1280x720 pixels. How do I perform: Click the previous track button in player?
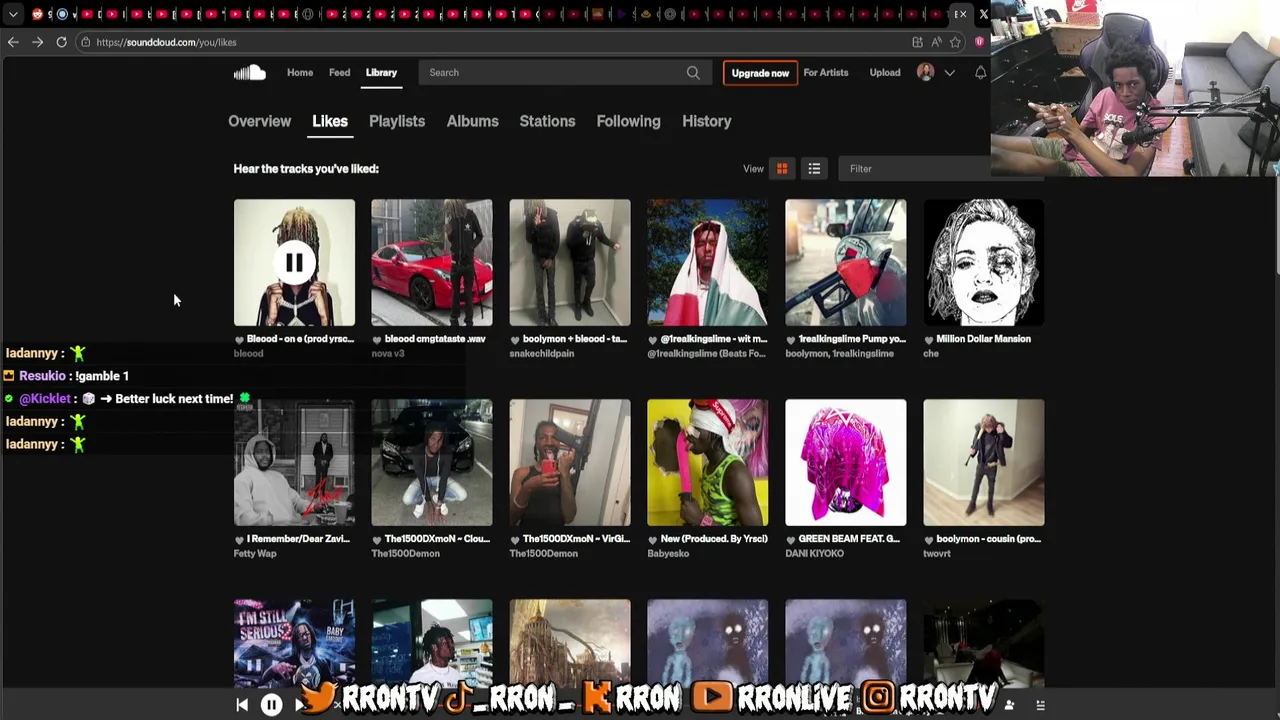(242, 705)
